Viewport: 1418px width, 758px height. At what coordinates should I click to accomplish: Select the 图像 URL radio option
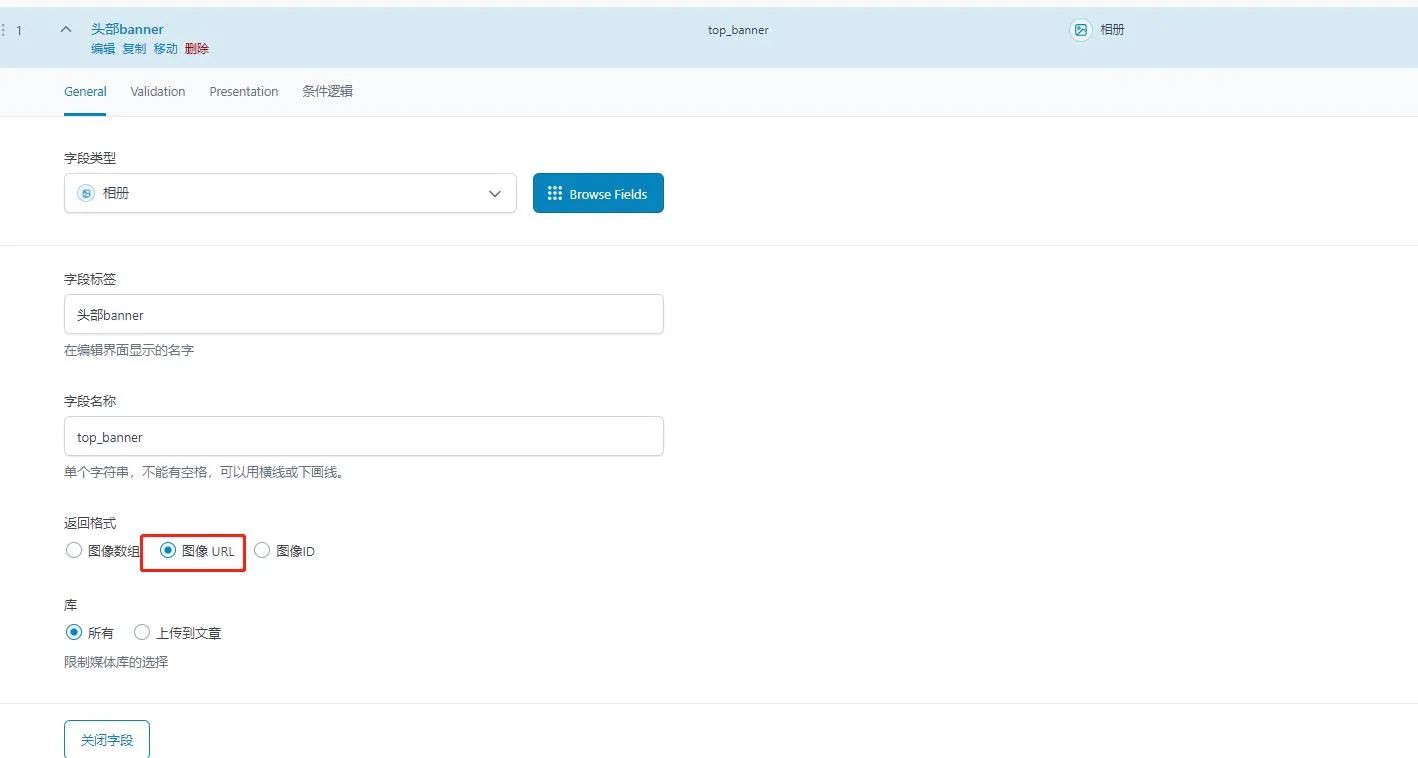[x=168, y=550]
